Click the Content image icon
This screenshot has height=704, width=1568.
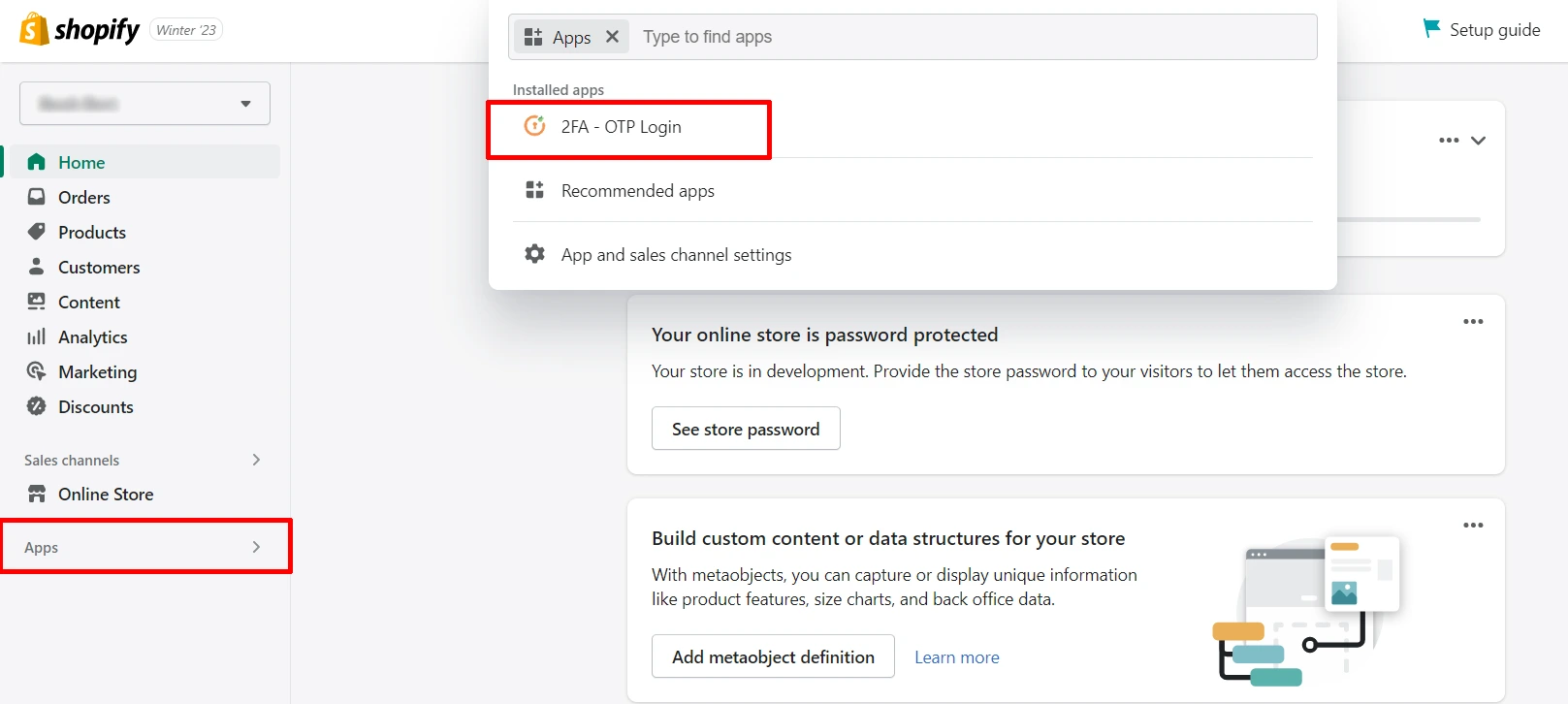click(37, 302)
